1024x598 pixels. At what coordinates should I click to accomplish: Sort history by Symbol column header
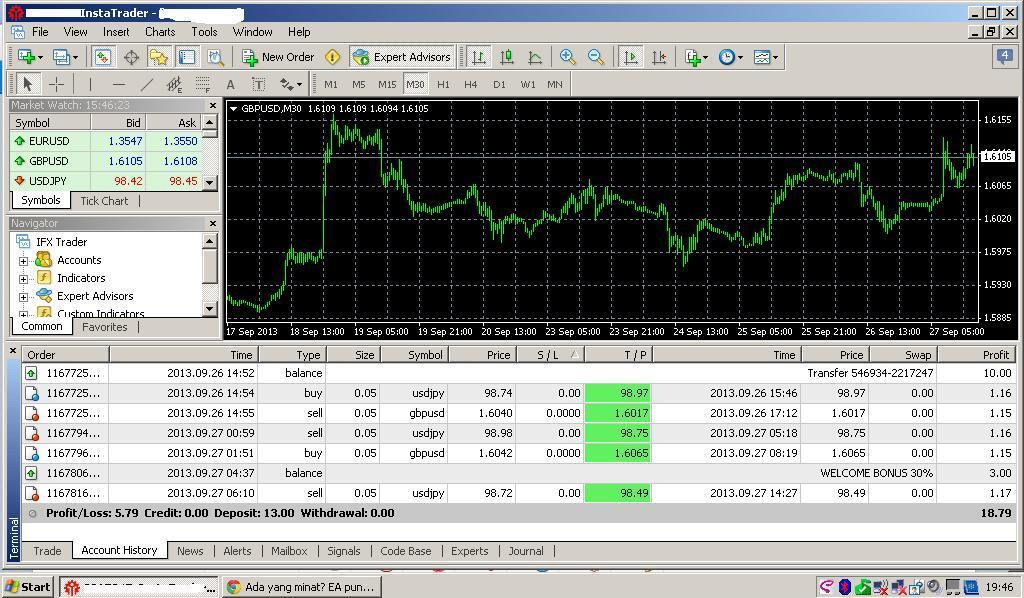[x=415, y=354]
